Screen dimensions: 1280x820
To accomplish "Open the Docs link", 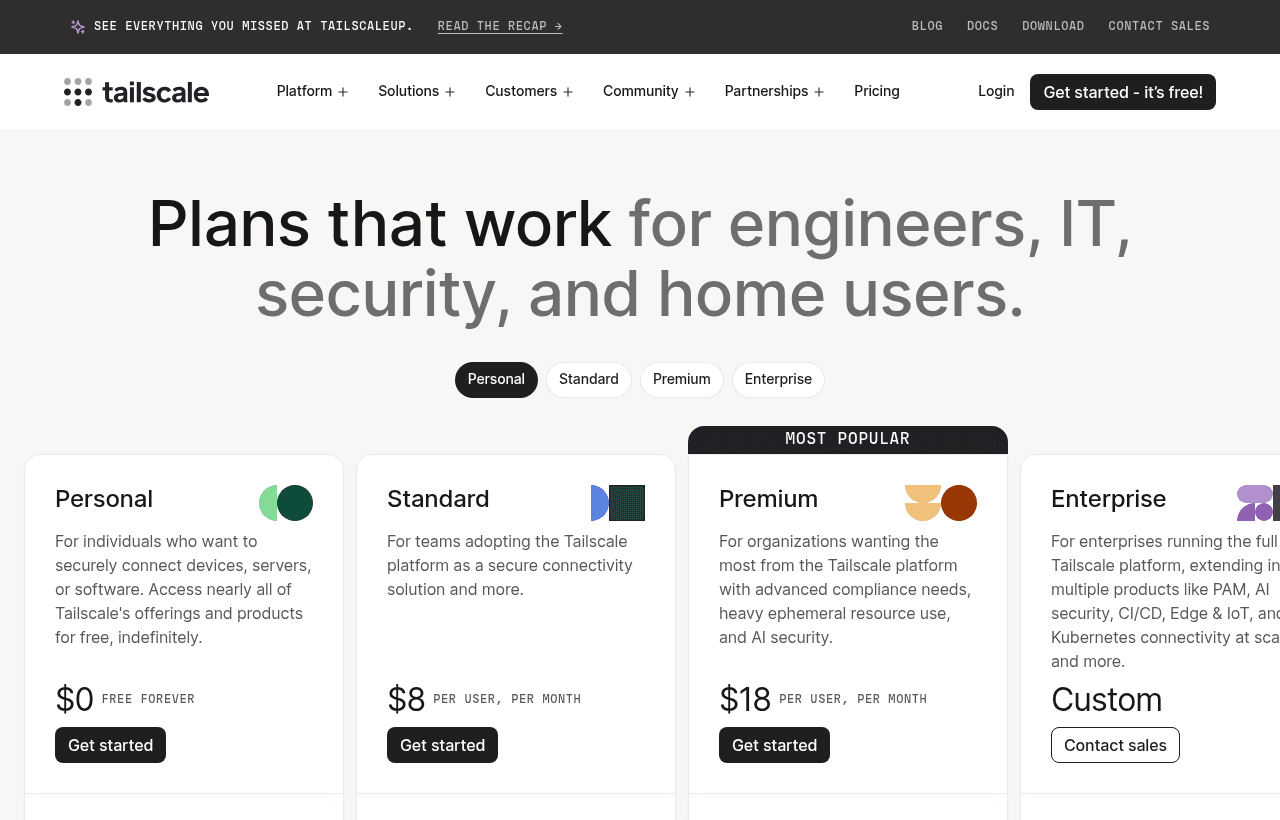I will [x=982, y=26].
